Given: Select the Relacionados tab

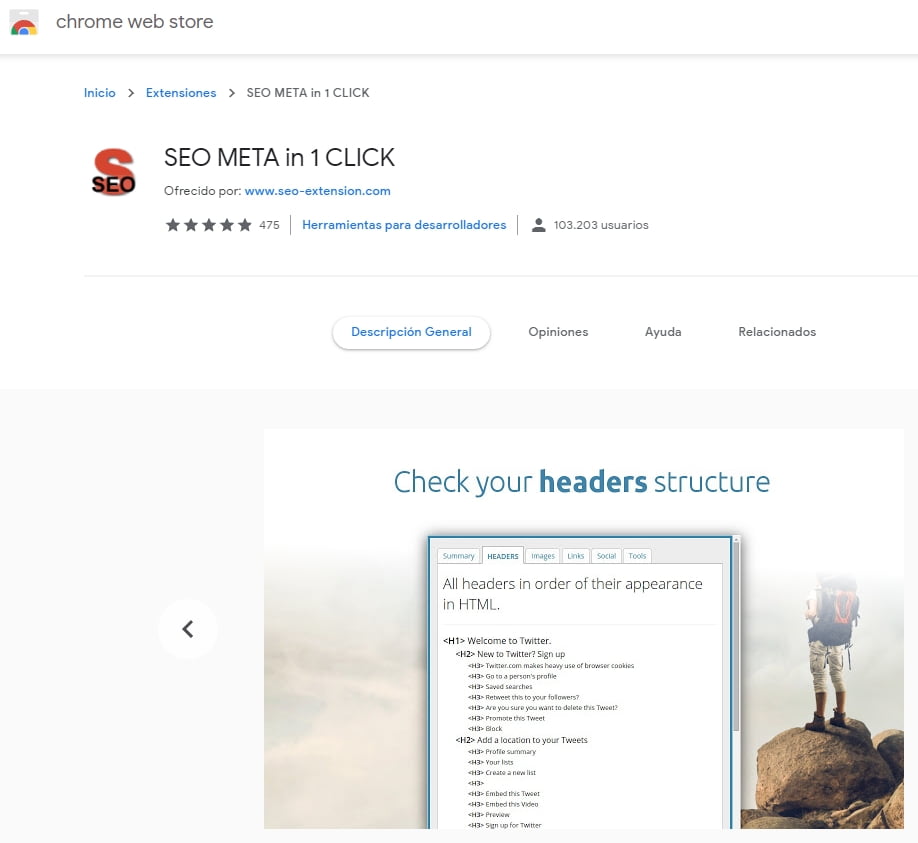Looking at the screenshot, I should [777, 331].
